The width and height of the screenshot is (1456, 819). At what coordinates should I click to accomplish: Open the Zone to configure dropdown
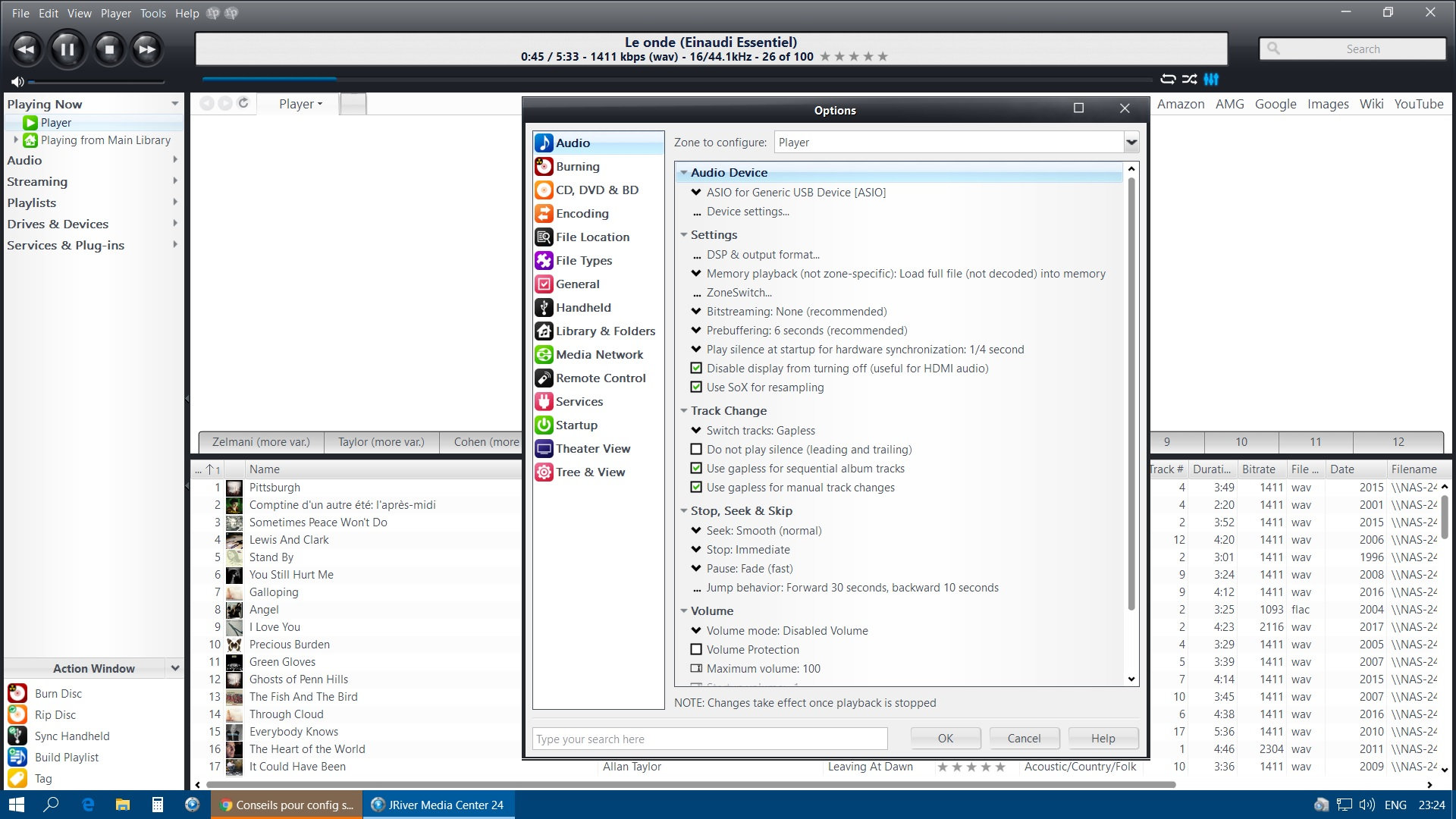coord(1131,143)
